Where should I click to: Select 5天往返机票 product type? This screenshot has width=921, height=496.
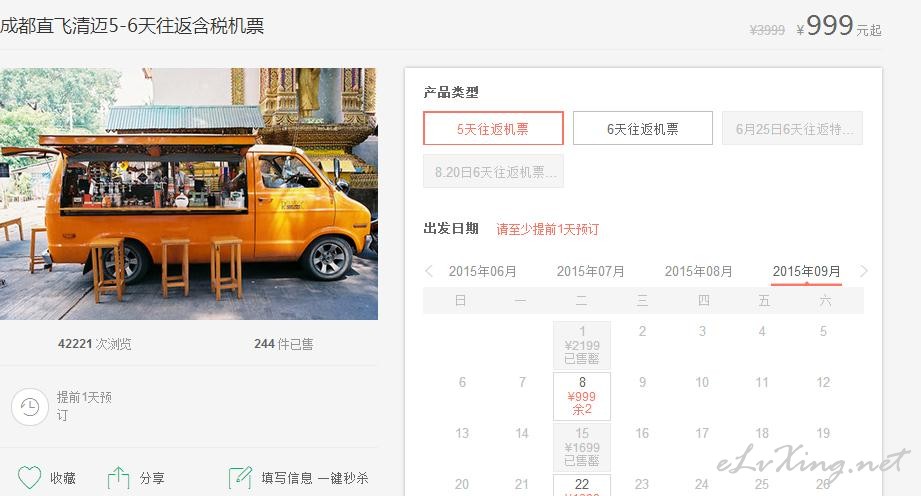493,128
